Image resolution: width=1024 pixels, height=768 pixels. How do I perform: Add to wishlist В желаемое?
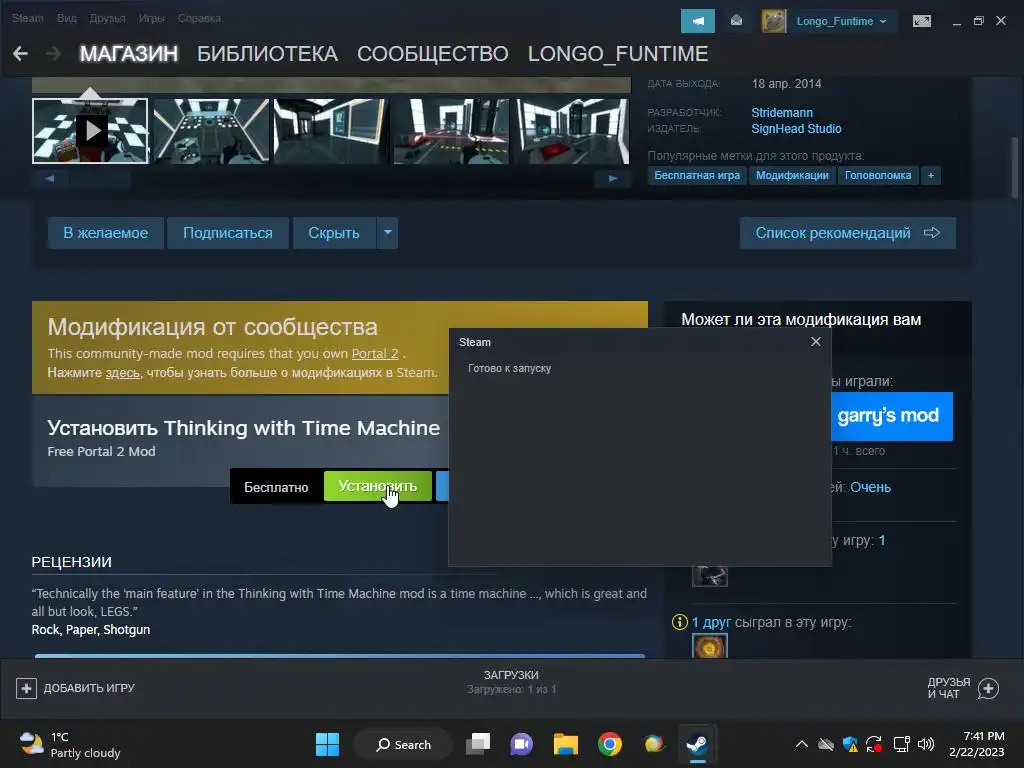tap(105, 233)
